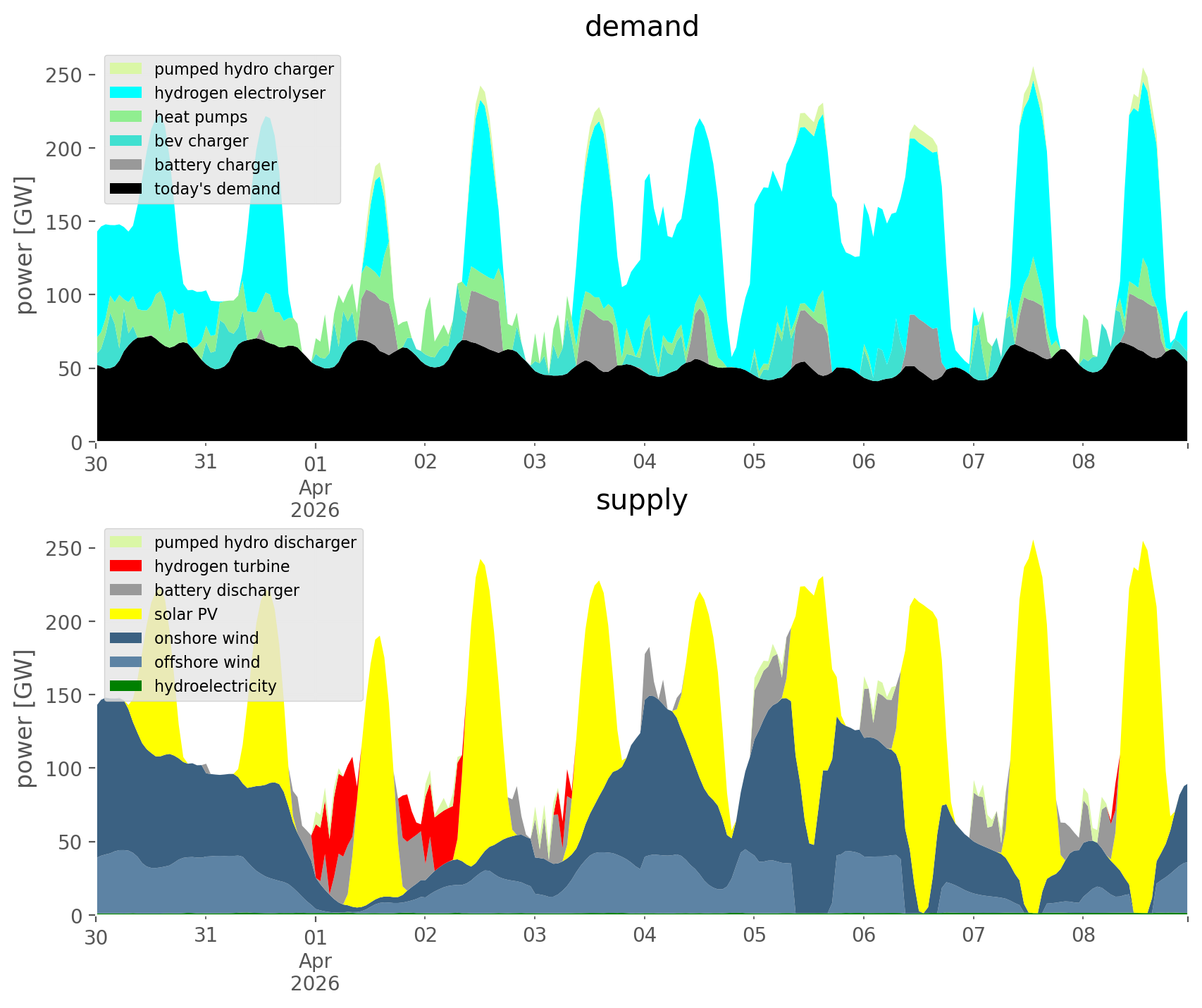Click the '04' date tick on demand chart
The image size is (1202, 1008).
pos(645,463)
